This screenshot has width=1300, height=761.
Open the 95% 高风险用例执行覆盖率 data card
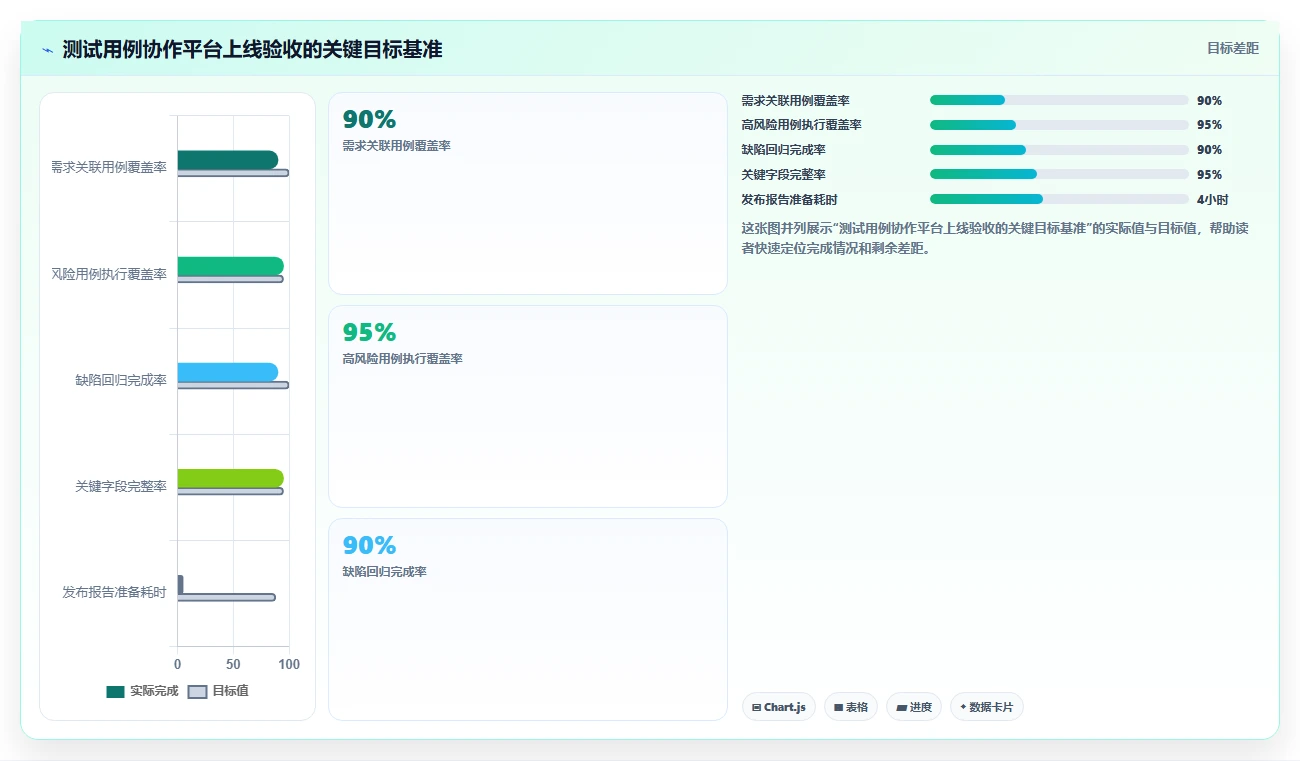tap(528, 407)
